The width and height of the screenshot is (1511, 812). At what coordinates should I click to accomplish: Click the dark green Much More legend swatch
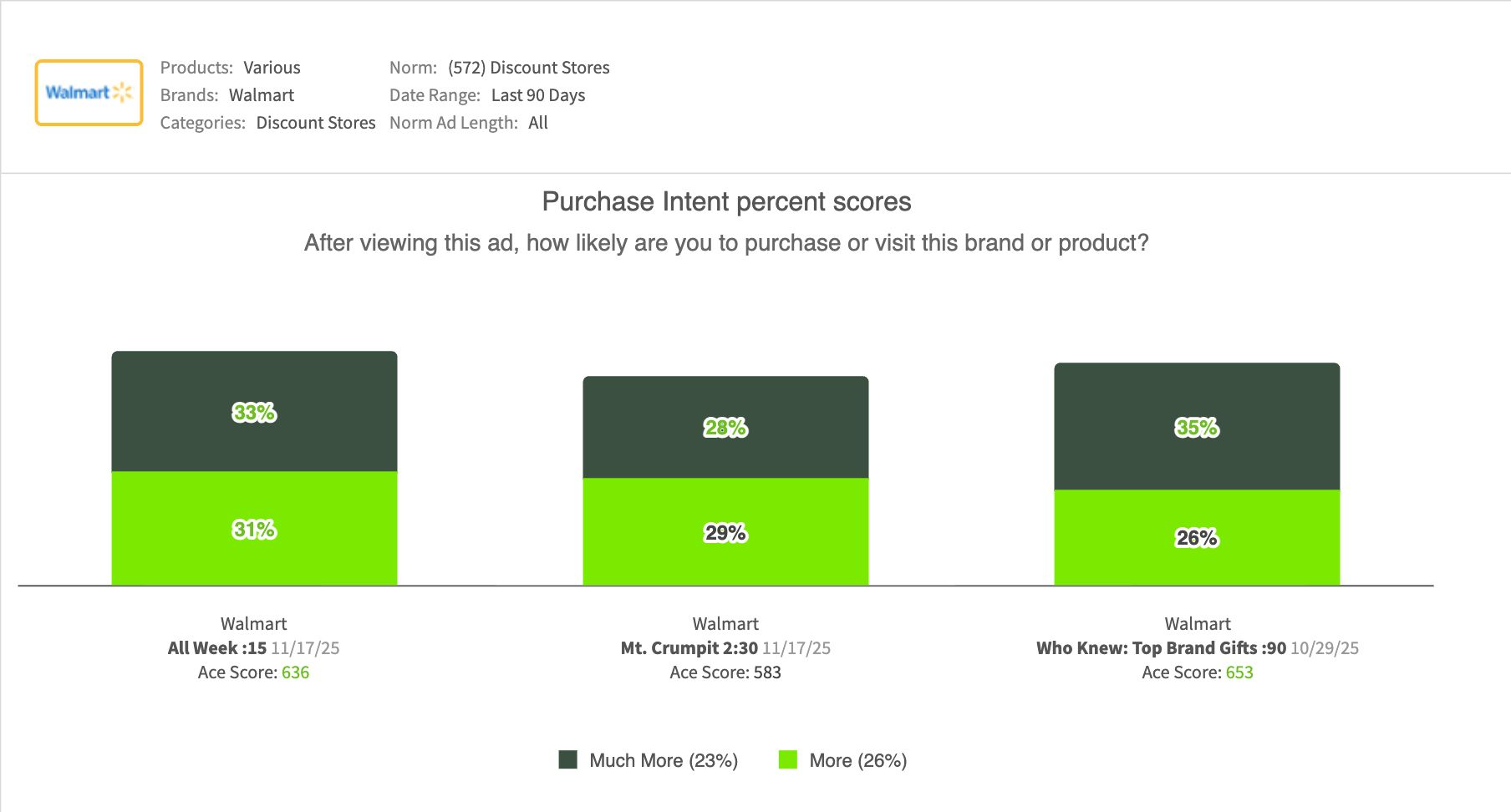coord(568,759)
